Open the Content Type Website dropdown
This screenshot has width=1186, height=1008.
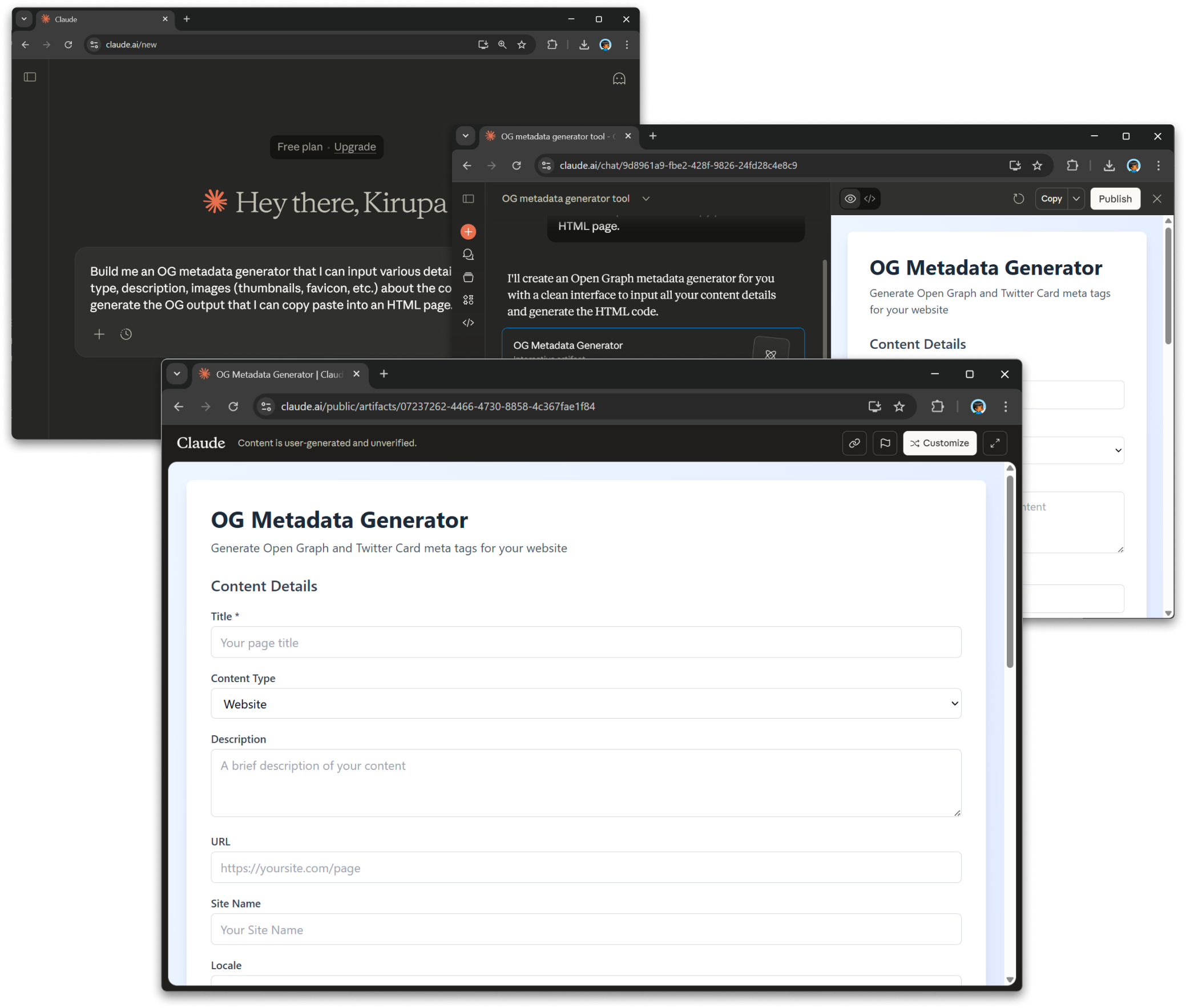coord(586,703)
